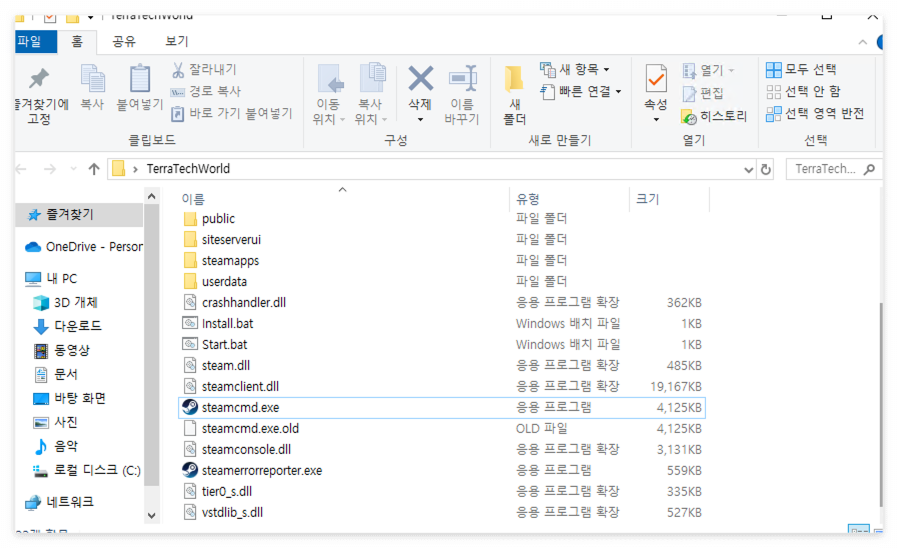
Task: Select 네트워크 in navigation pane
Action: (x=59, y=502)
